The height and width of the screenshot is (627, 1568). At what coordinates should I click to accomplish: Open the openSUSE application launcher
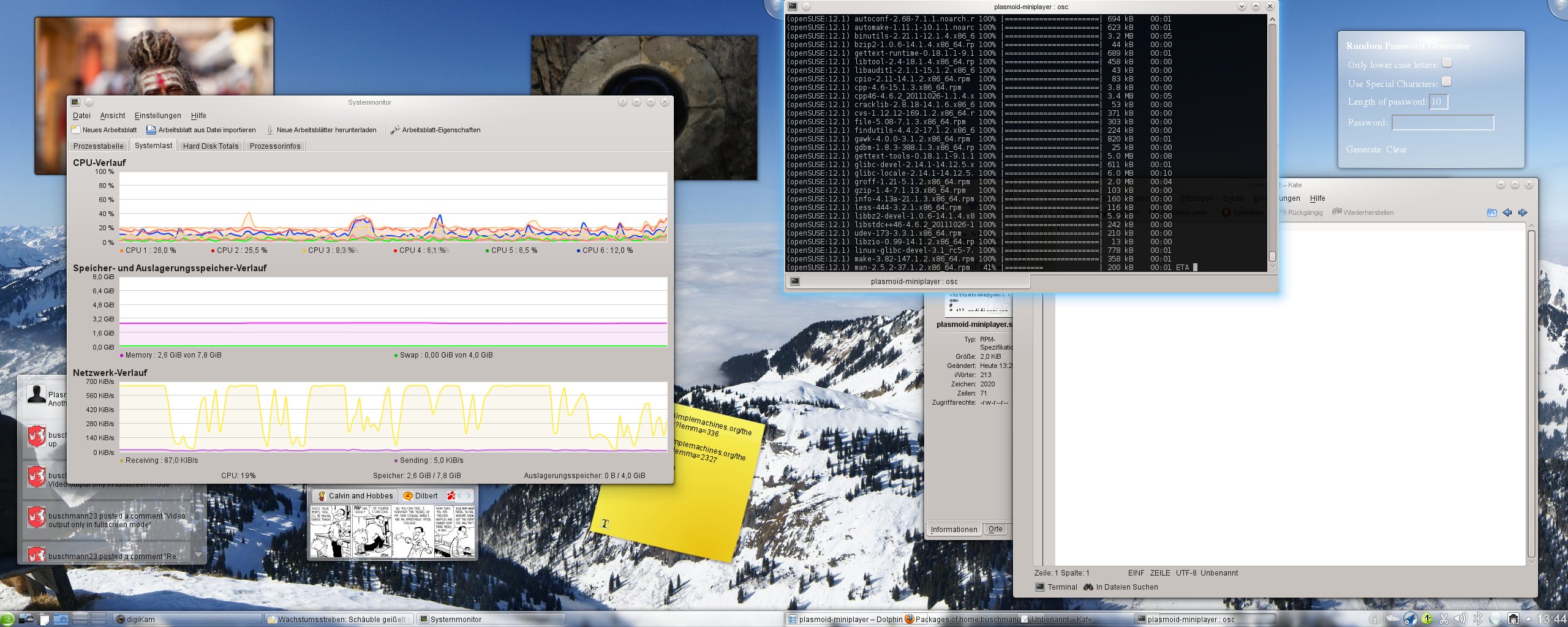pyautogui.click(x=7, y=619)
